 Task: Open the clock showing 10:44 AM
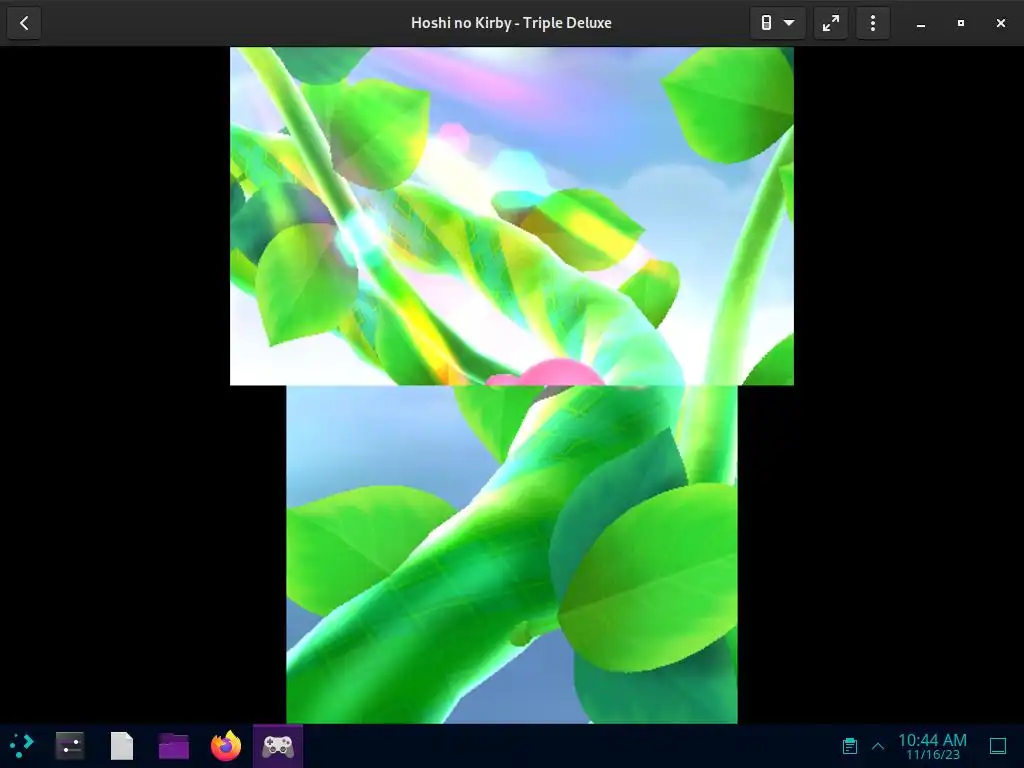tap(933, 746)
